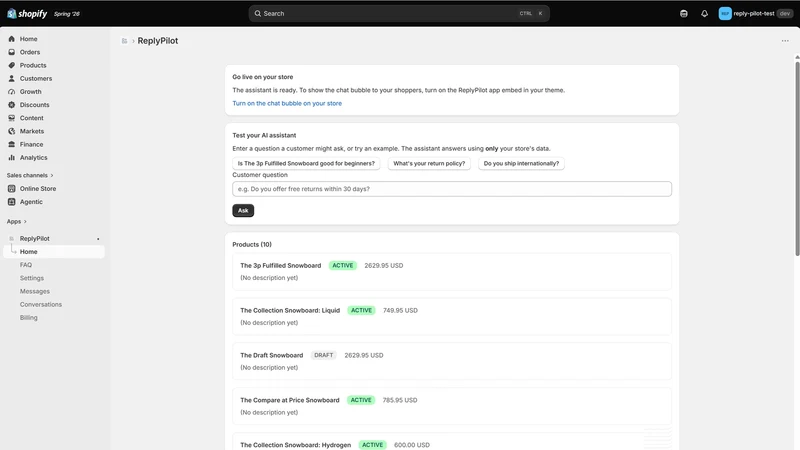Open Discounts in the sidebar
Viewport: 800px width, 450px height.
click(35, 105)
